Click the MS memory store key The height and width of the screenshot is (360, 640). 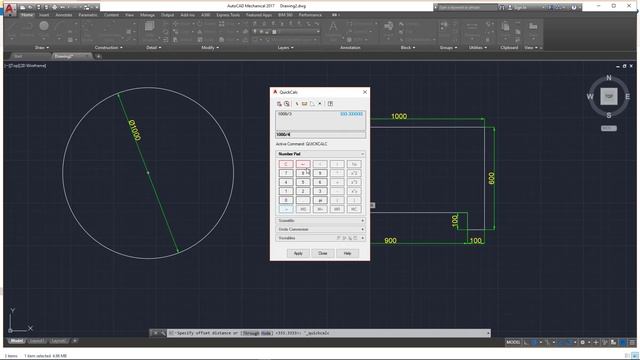click(x=303, y=209)
